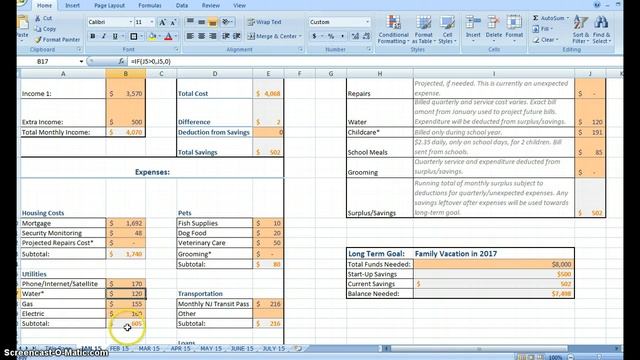
Task: Toggle bottom vertical alignment
Action: [x=213, y=22]
